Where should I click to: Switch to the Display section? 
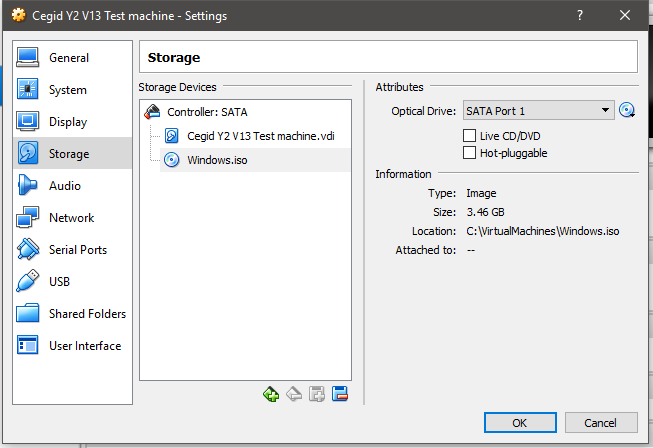click(x=72, y=122)
